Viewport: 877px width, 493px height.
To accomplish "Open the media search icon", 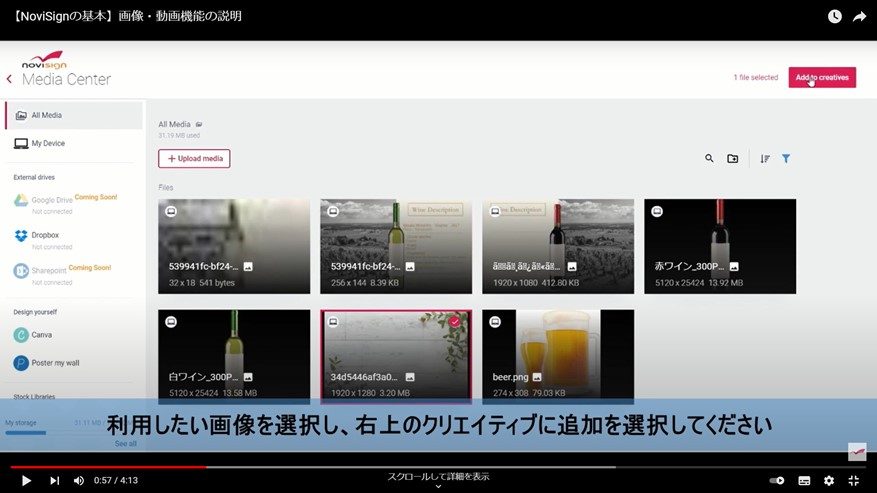I will (709, 158).
